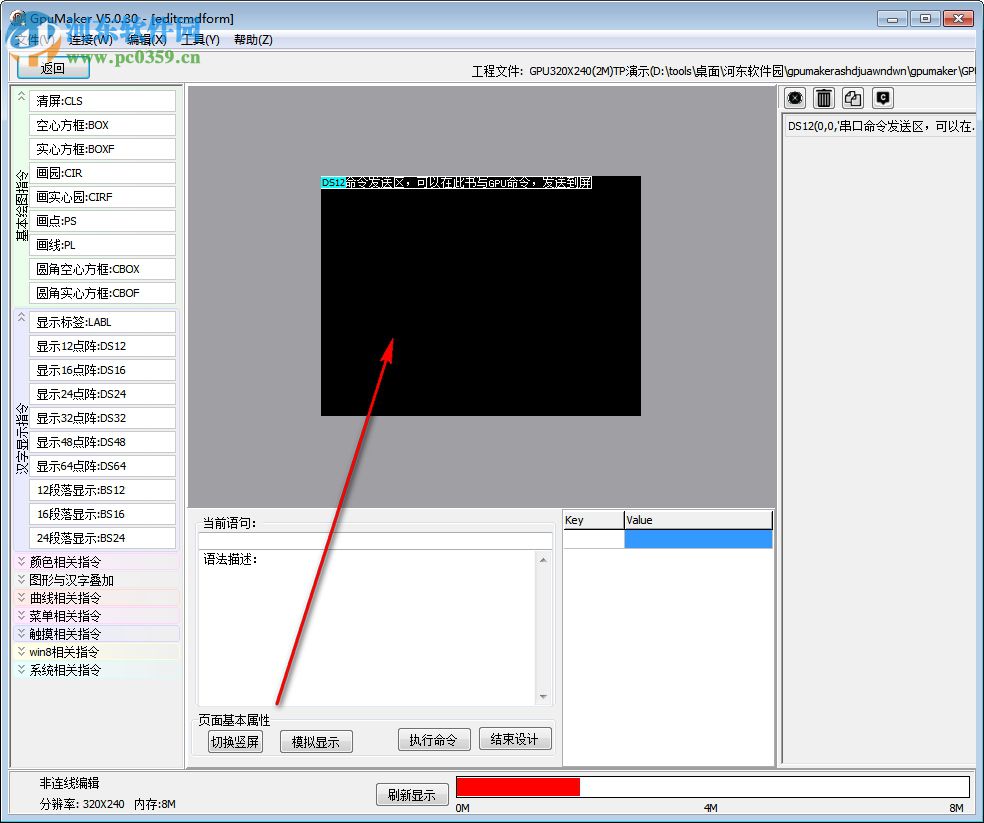Click the 返回 button
The image size is (984, 823).
pyautogui.click(x=51, y=66)
